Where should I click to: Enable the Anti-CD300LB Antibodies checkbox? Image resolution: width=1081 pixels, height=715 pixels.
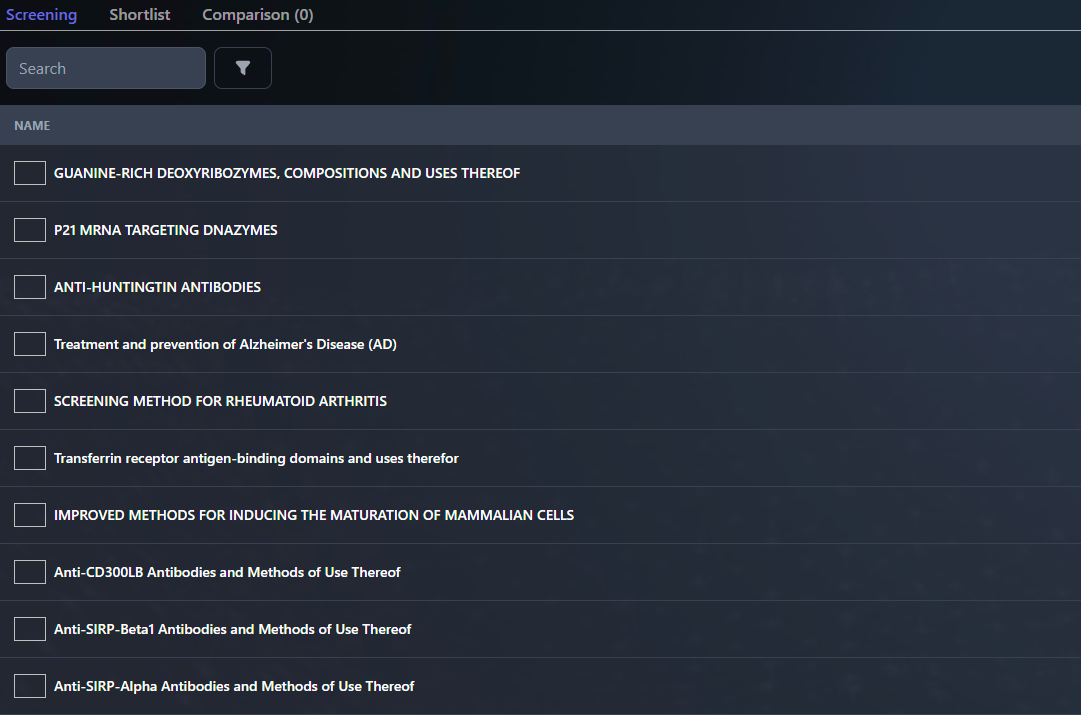[x=30, y=572]
